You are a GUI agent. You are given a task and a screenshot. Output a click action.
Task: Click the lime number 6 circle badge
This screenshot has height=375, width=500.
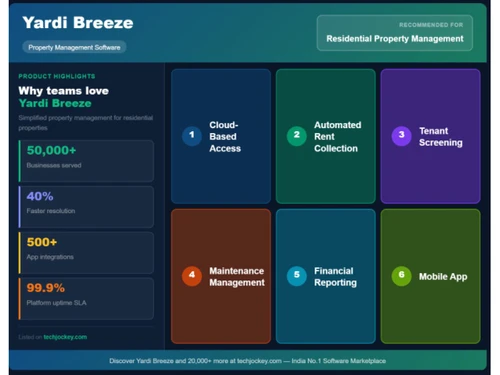click(401, 276)
